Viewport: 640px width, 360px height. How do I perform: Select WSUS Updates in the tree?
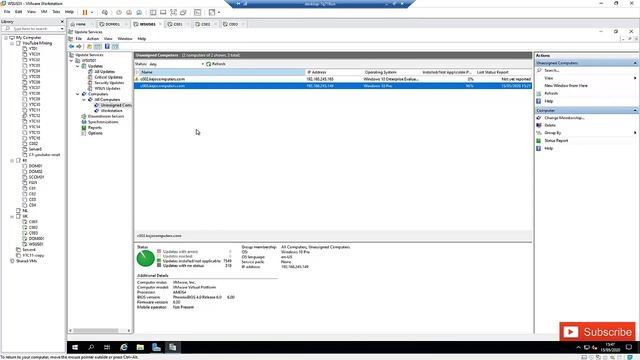(x=107, y=89)
